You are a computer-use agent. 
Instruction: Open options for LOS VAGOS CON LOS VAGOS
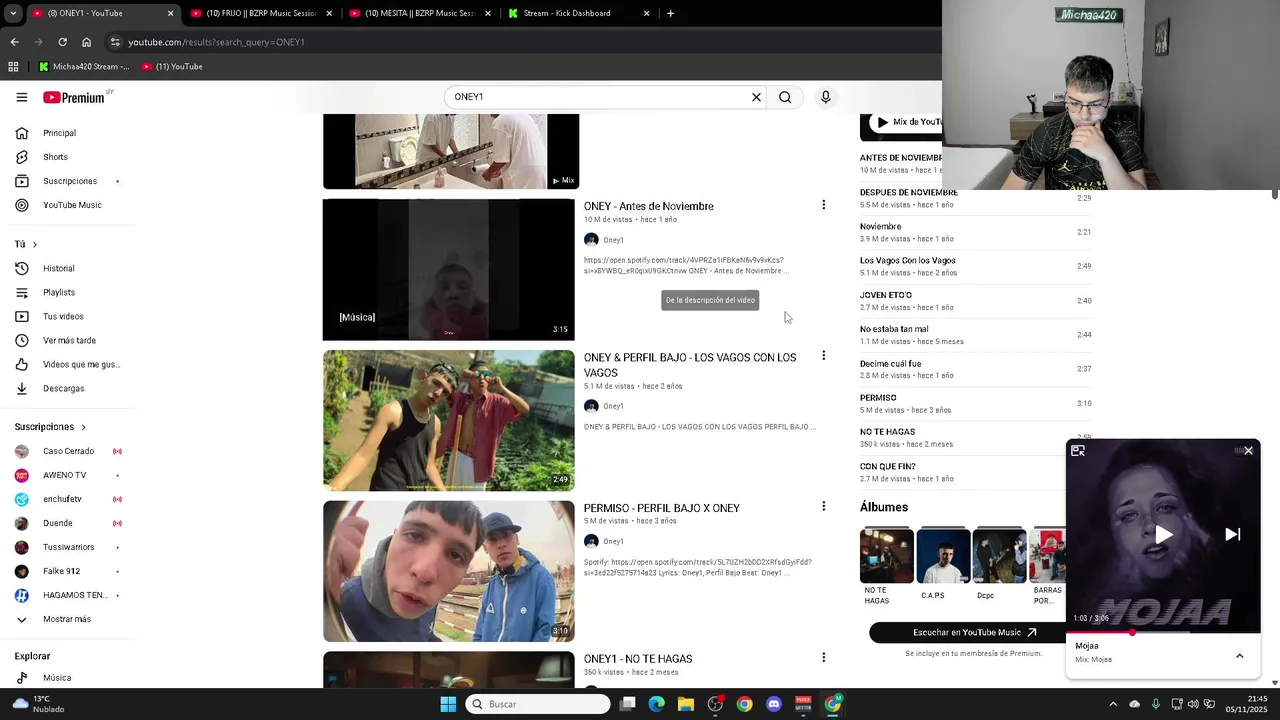(823, 356)
